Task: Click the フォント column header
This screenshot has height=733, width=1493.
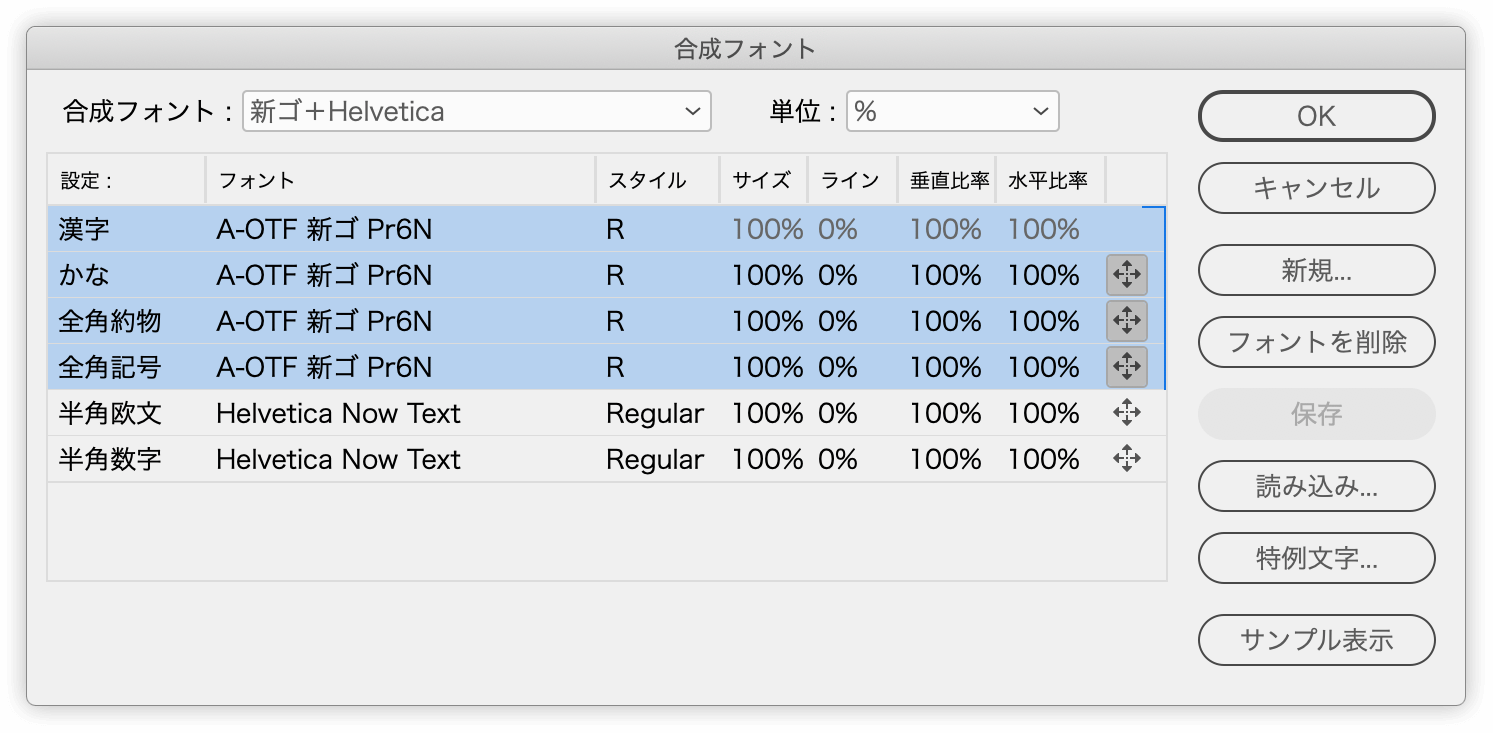Action: tap(400, 180)
